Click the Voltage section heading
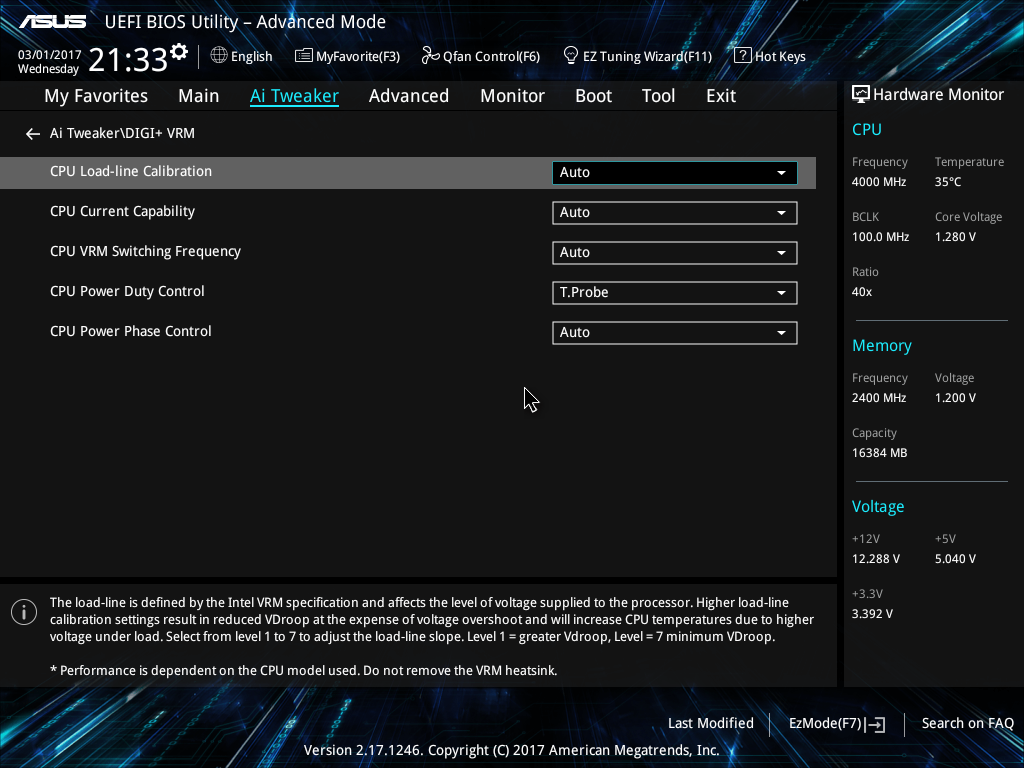 878,507
